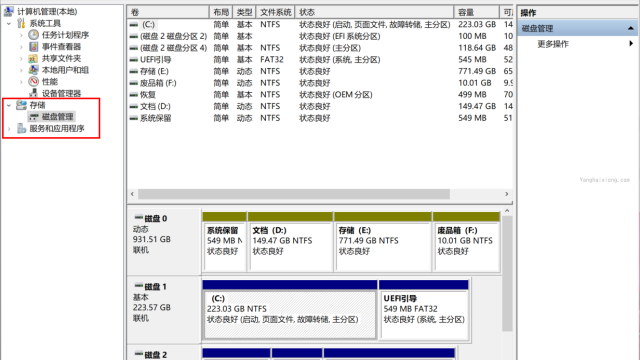Click the disk view scroll up arrow
Image resolution: width=640 pixels, height=360 pixels.
(507, 211)
